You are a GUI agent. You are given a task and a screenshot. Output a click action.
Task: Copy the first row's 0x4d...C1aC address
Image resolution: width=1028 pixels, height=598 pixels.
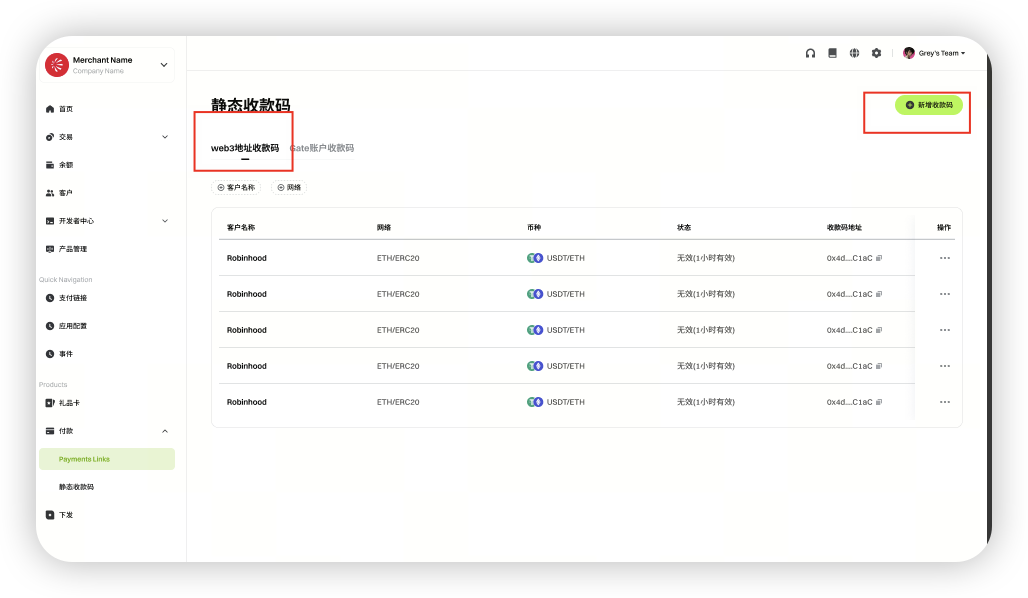tap(879, 258)
